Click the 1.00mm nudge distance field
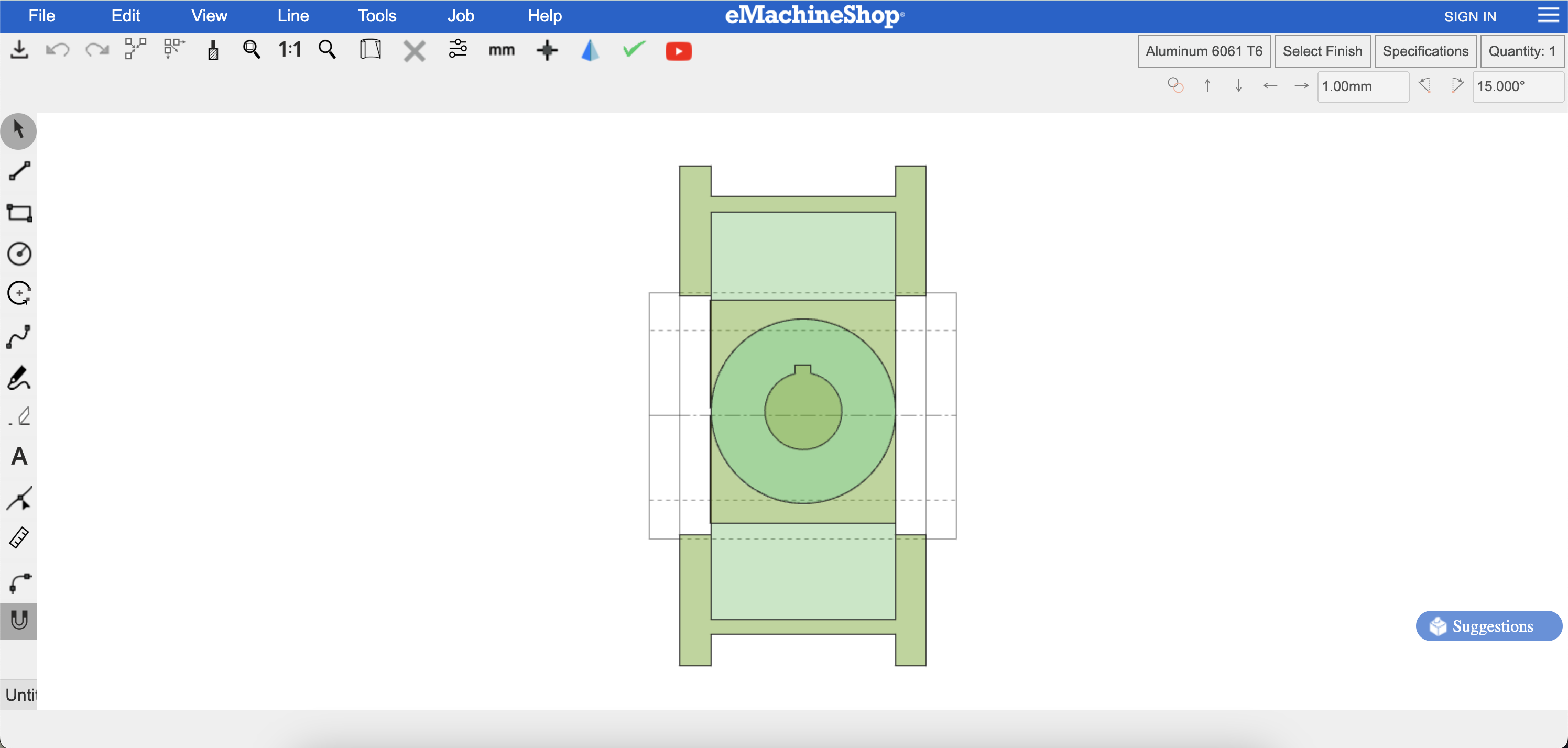Viewport: 1568px width, 748px height. [x=1362, y=86]
